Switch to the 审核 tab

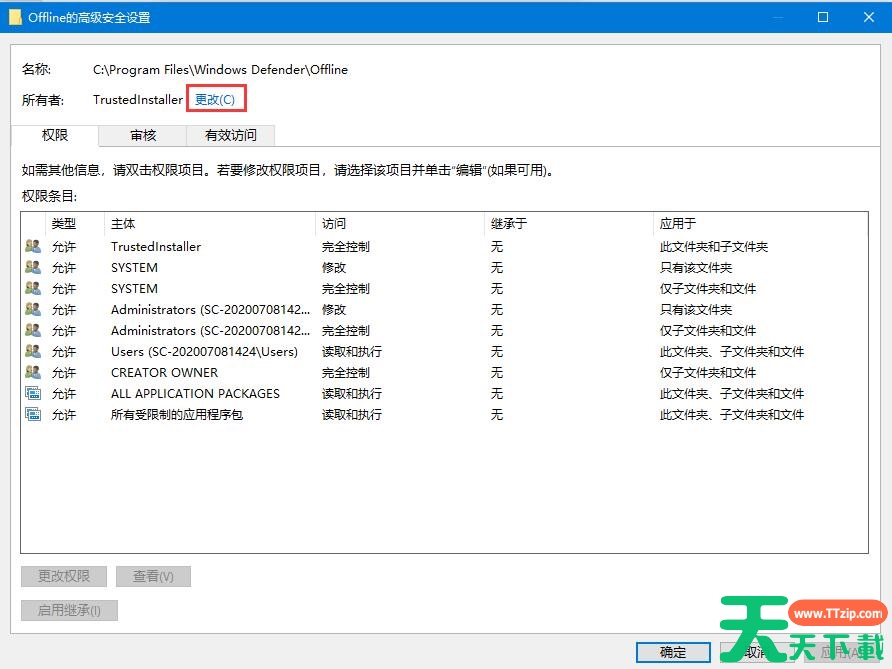click(142, 135)
